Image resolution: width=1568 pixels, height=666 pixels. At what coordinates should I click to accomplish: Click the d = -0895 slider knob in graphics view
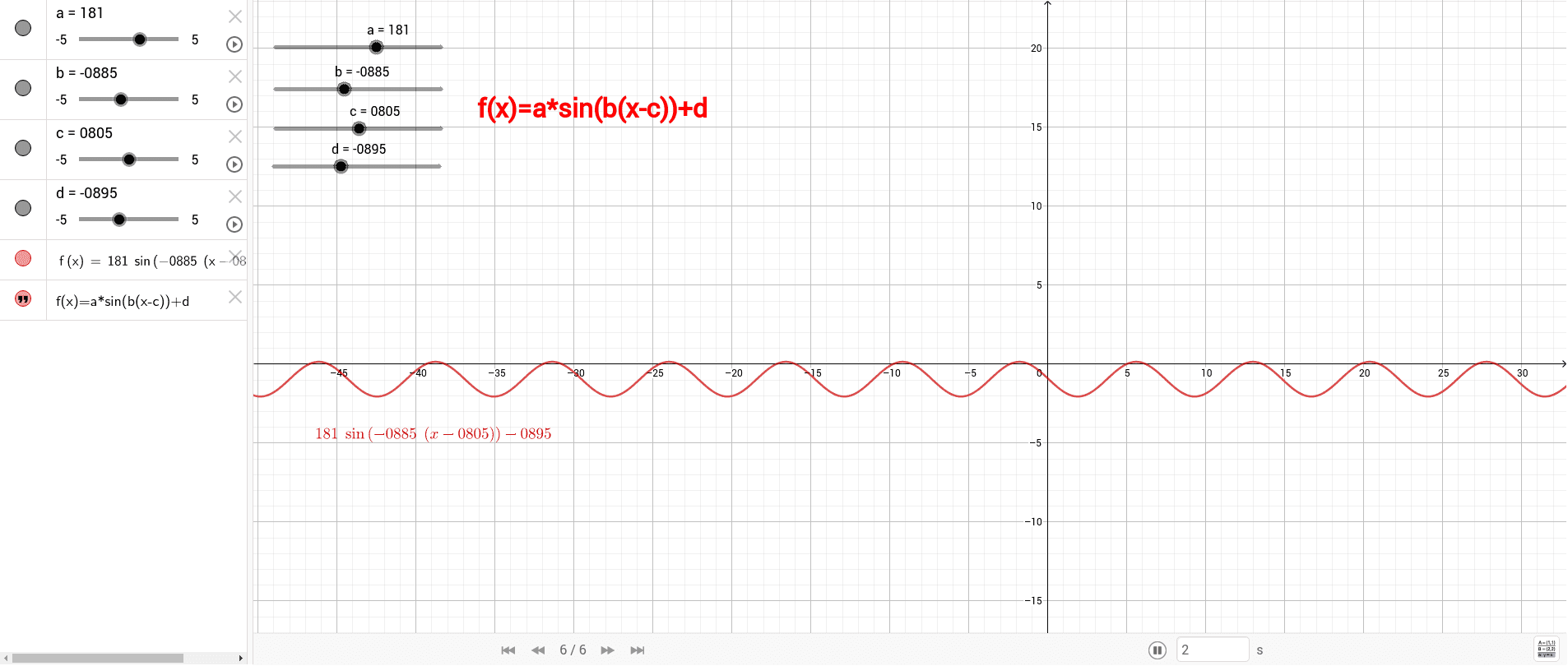(341, 166)
